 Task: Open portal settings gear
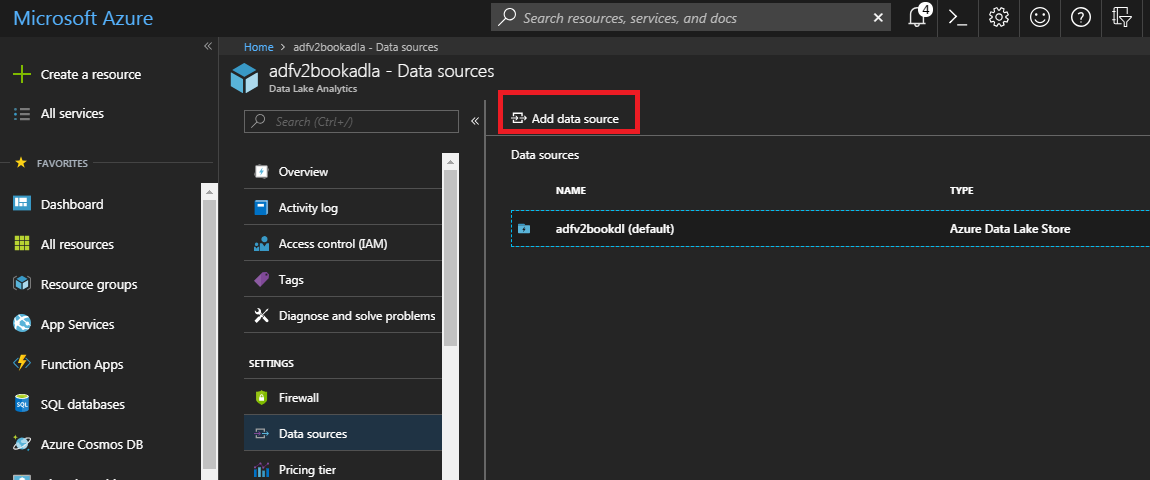(x=998, y=18)
